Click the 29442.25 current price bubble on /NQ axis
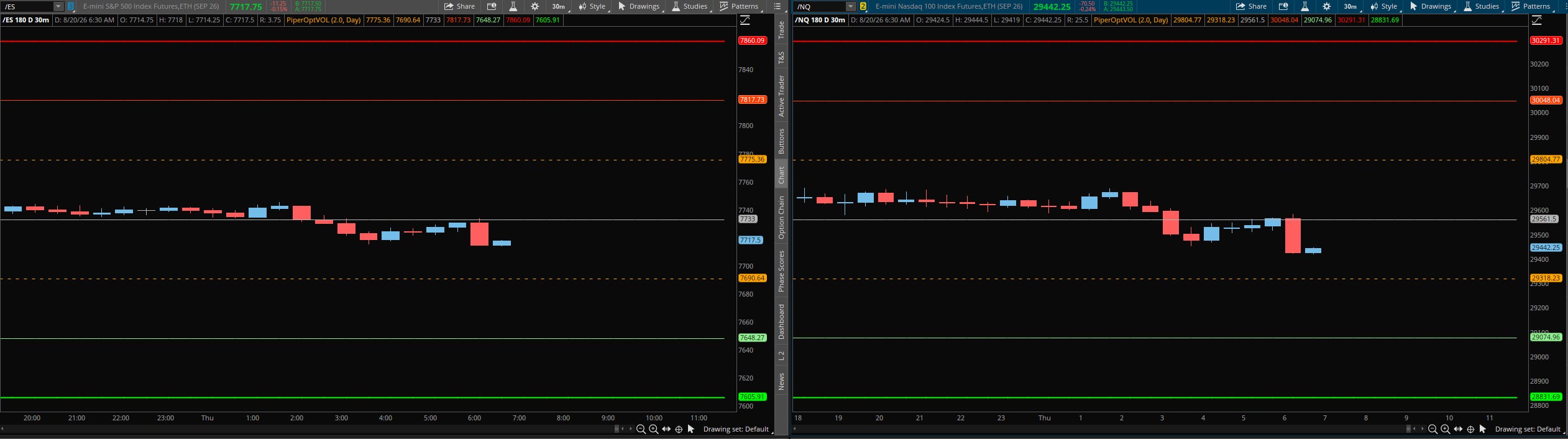 click(1546, 247)
